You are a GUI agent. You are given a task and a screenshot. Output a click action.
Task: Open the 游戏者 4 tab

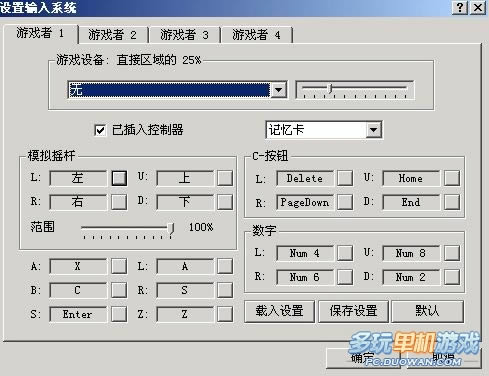(x=256, y=35)
